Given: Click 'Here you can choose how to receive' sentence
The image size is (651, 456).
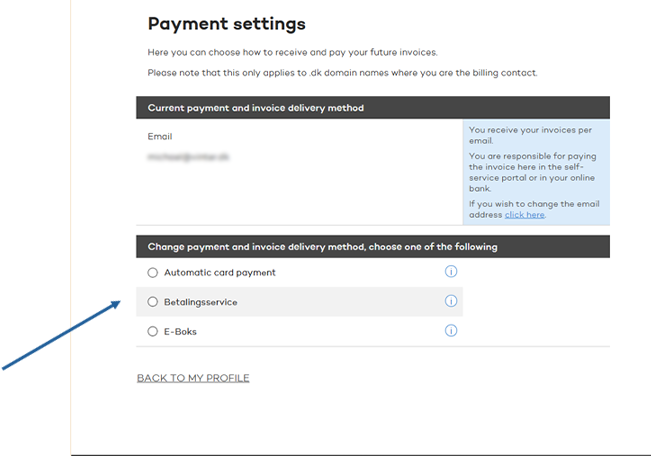Looking at the screenshot, I should (293, 52).
